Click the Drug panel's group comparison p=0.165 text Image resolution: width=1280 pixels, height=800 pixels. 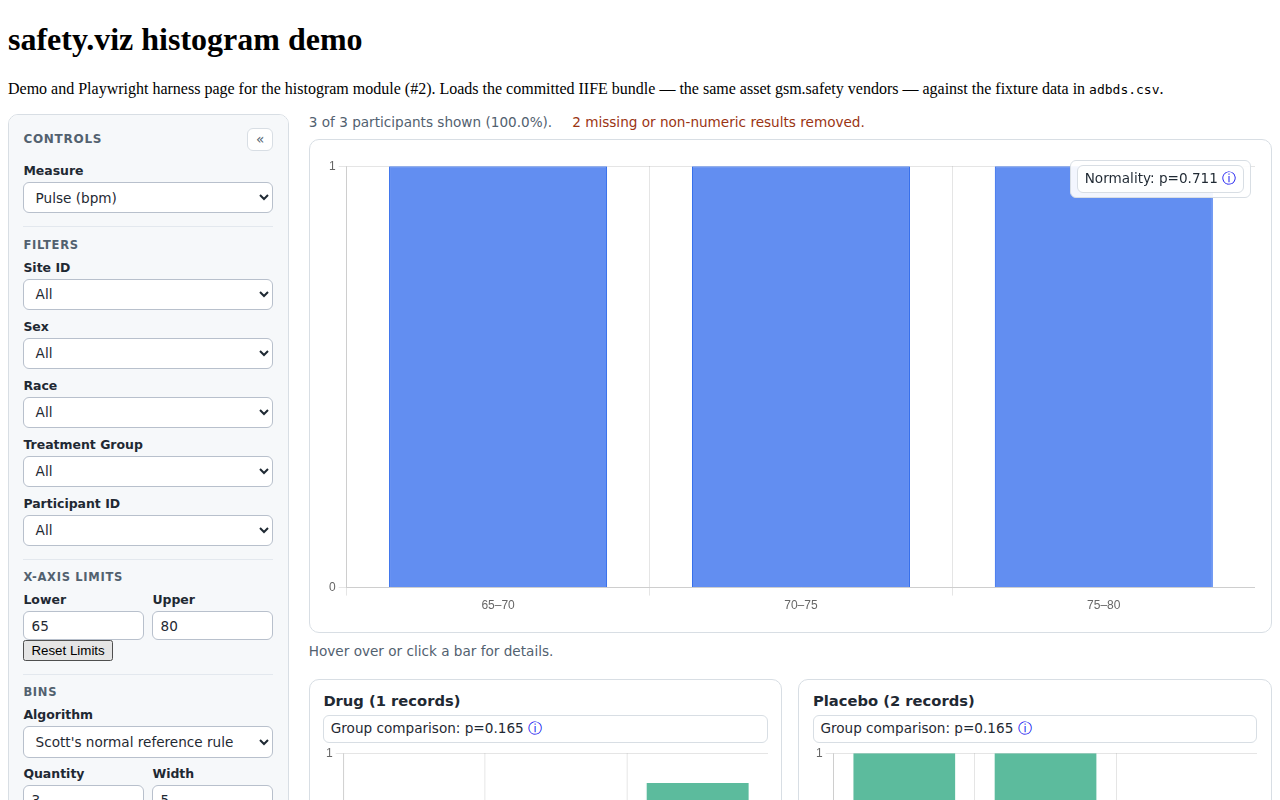[427, 728]
